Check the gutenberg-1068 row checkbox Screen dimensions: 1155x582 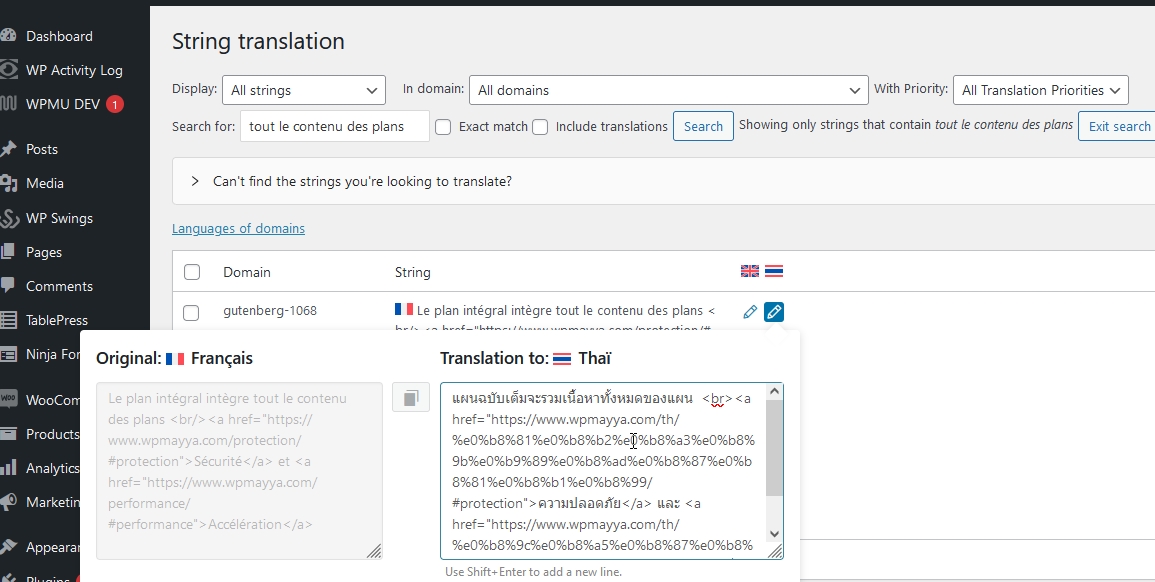192,313
